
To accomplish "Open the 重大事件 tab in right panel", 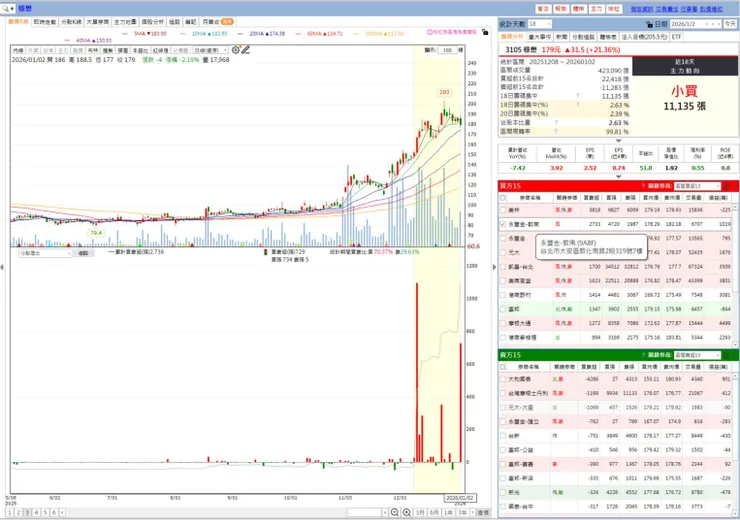I will pos(539,37).
